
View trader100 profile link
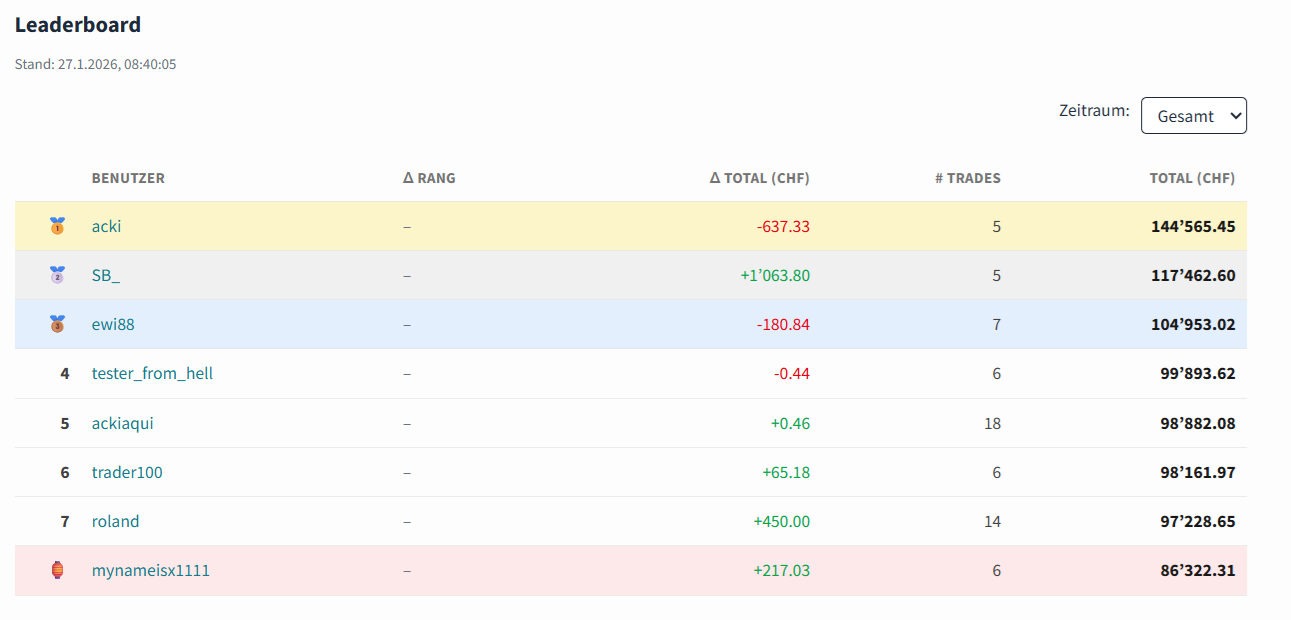pyautogui.click(x=127, y=472)
